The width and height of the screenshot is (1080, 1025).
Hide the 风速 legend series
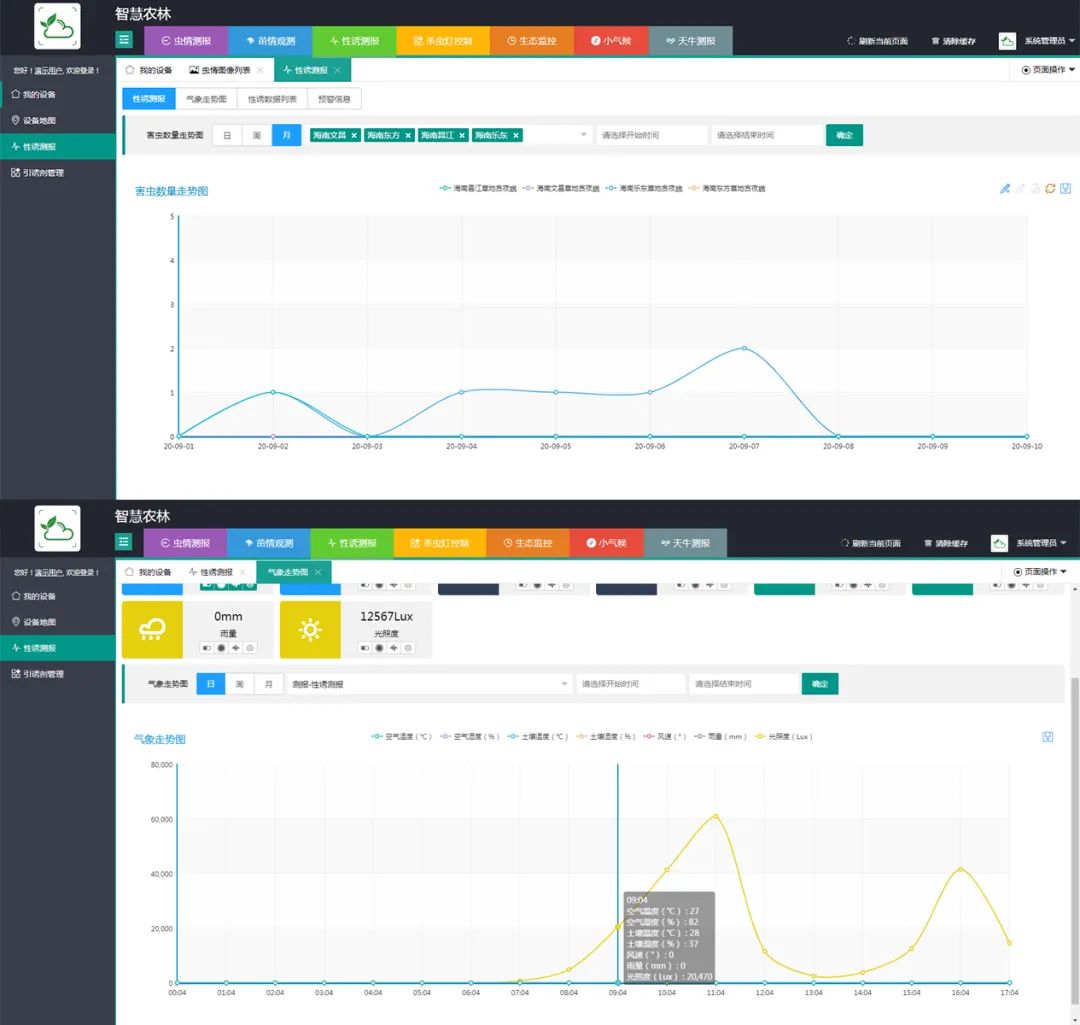(x=665, y=736)
